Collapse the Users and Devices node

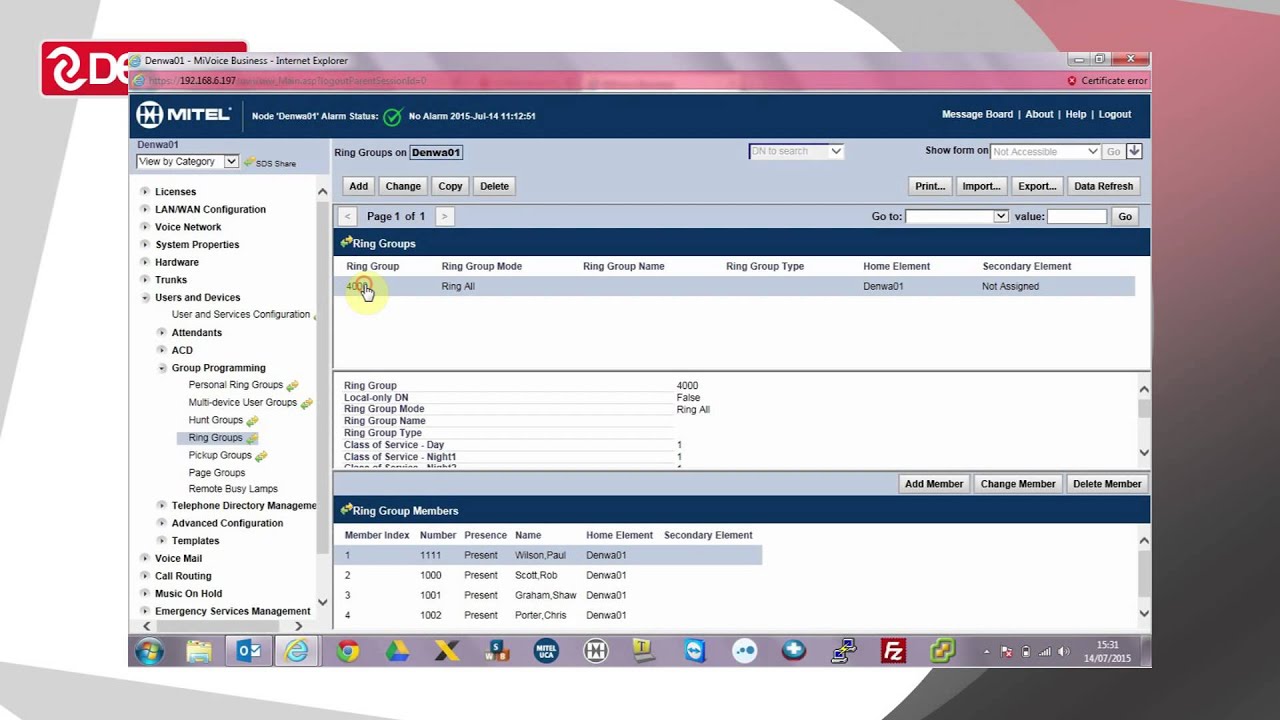click(145, 297)
